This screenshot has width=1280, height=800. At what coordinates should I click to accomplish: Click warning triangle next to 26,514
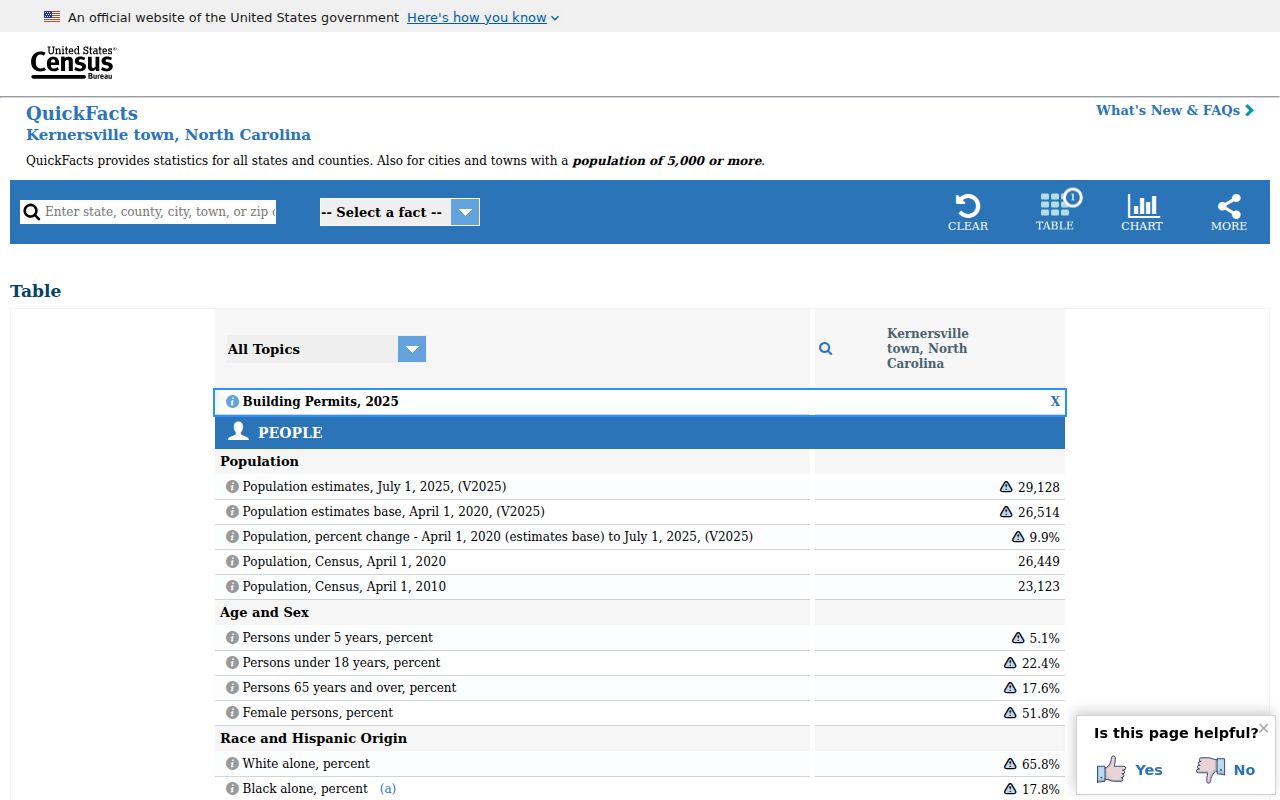[1006, 512]
